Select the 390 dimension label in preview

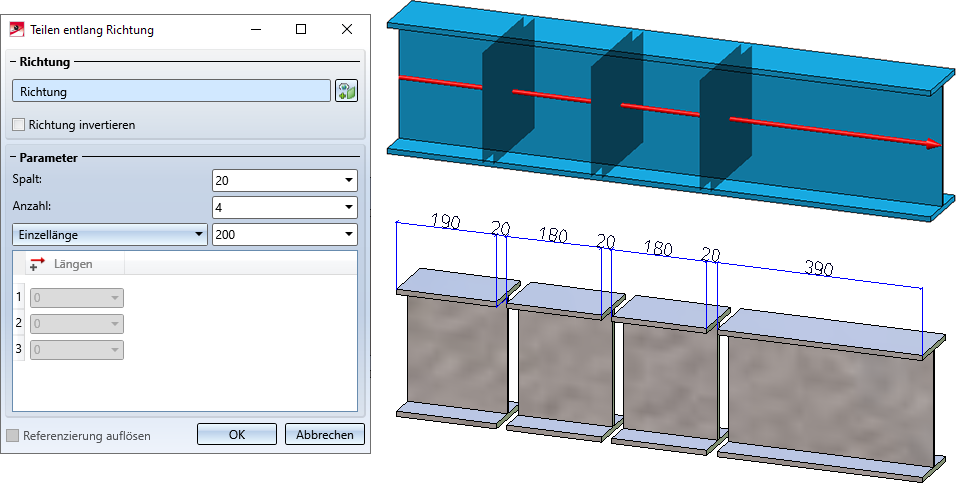tap(819, 267)
